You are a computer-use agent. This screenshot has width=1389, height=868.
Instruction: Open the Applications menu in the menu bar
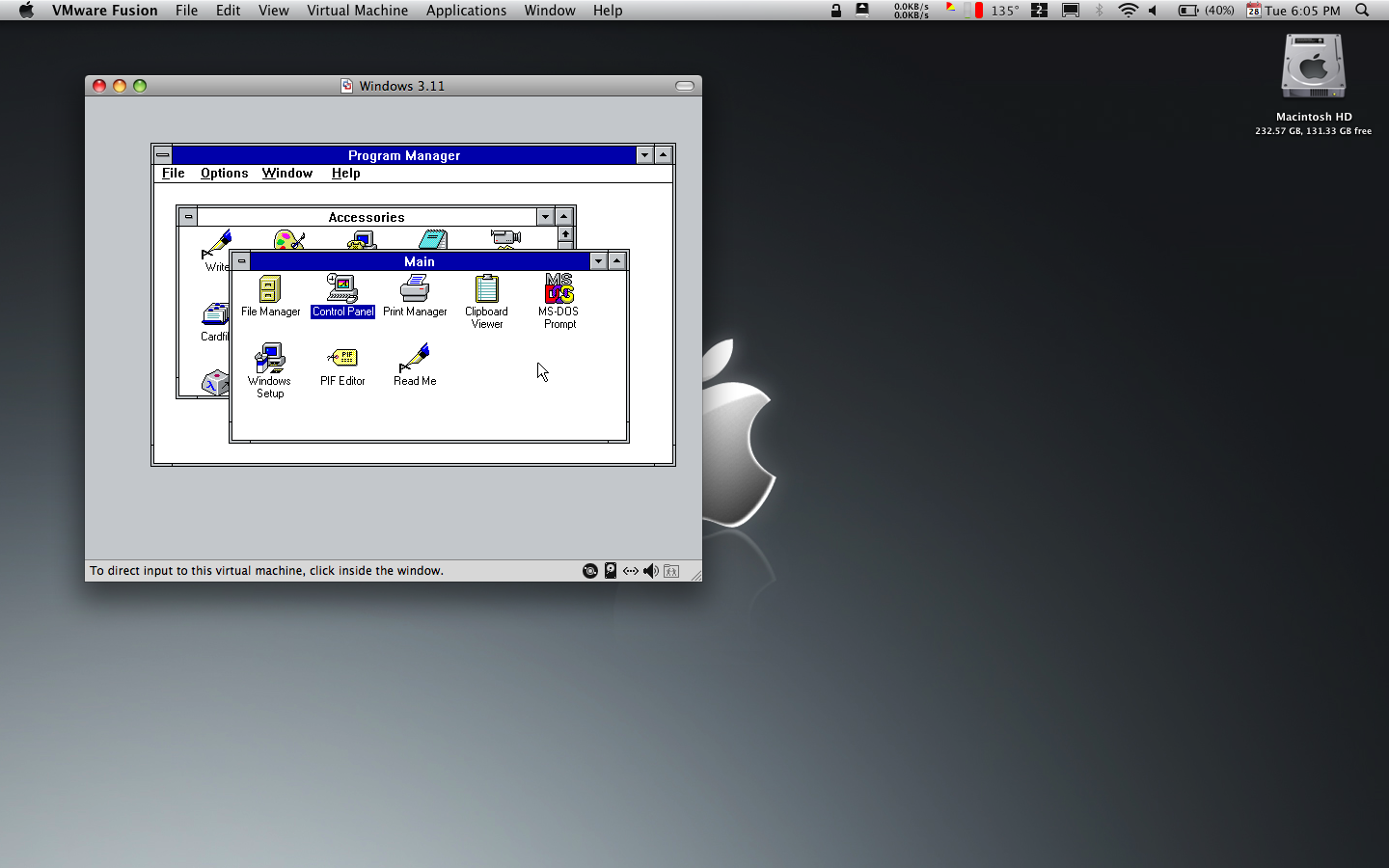[x=466, y=11]
